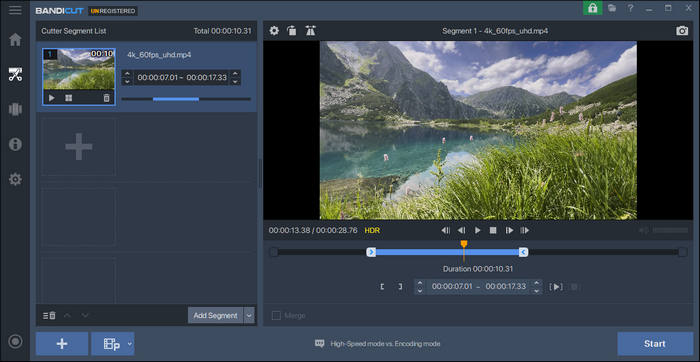This screenshot has width=700, height=362.
Task: Jump to next keyframe
Action: tap(525, 230)
